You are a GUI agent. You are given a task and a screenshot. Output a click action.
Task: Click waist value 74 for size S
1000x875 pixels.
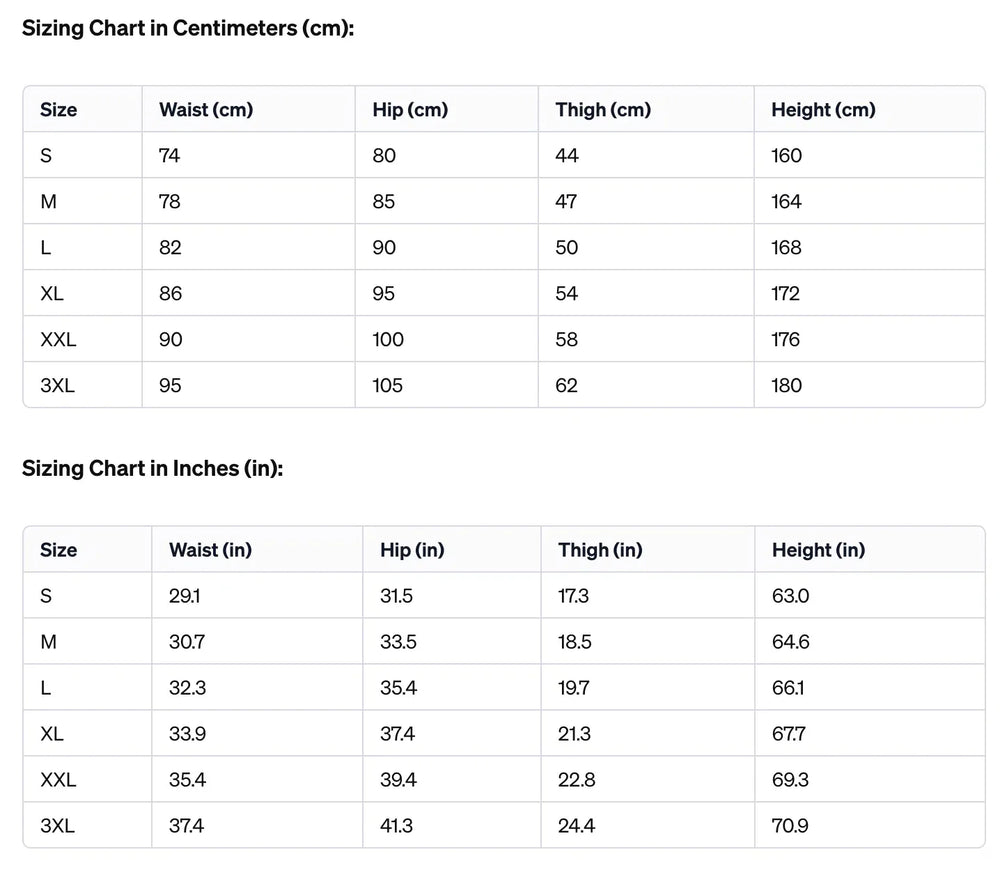[x=169, y=156]
